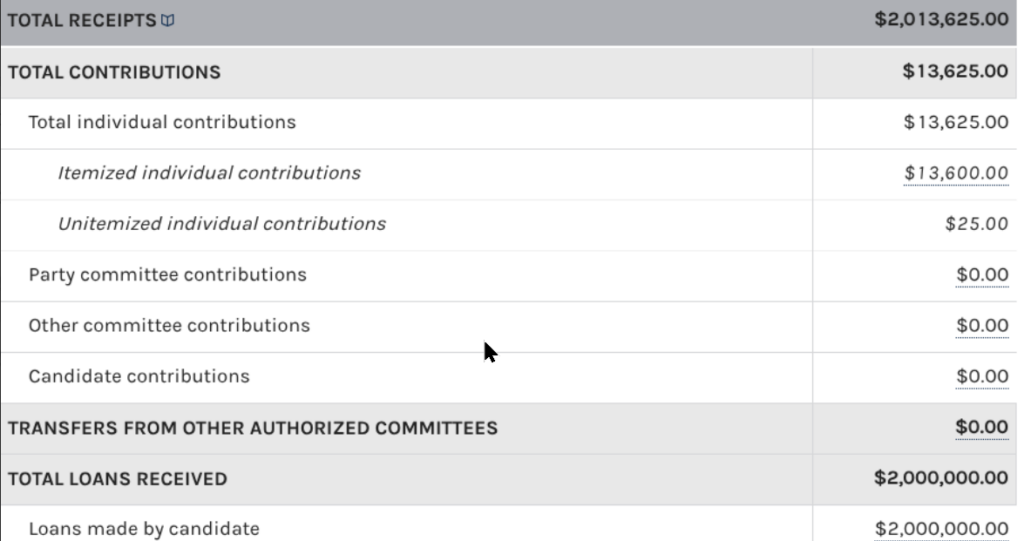
Task: Open the Transfers from other authorized committees $0.00 link
Action: (x=982, y=427)
